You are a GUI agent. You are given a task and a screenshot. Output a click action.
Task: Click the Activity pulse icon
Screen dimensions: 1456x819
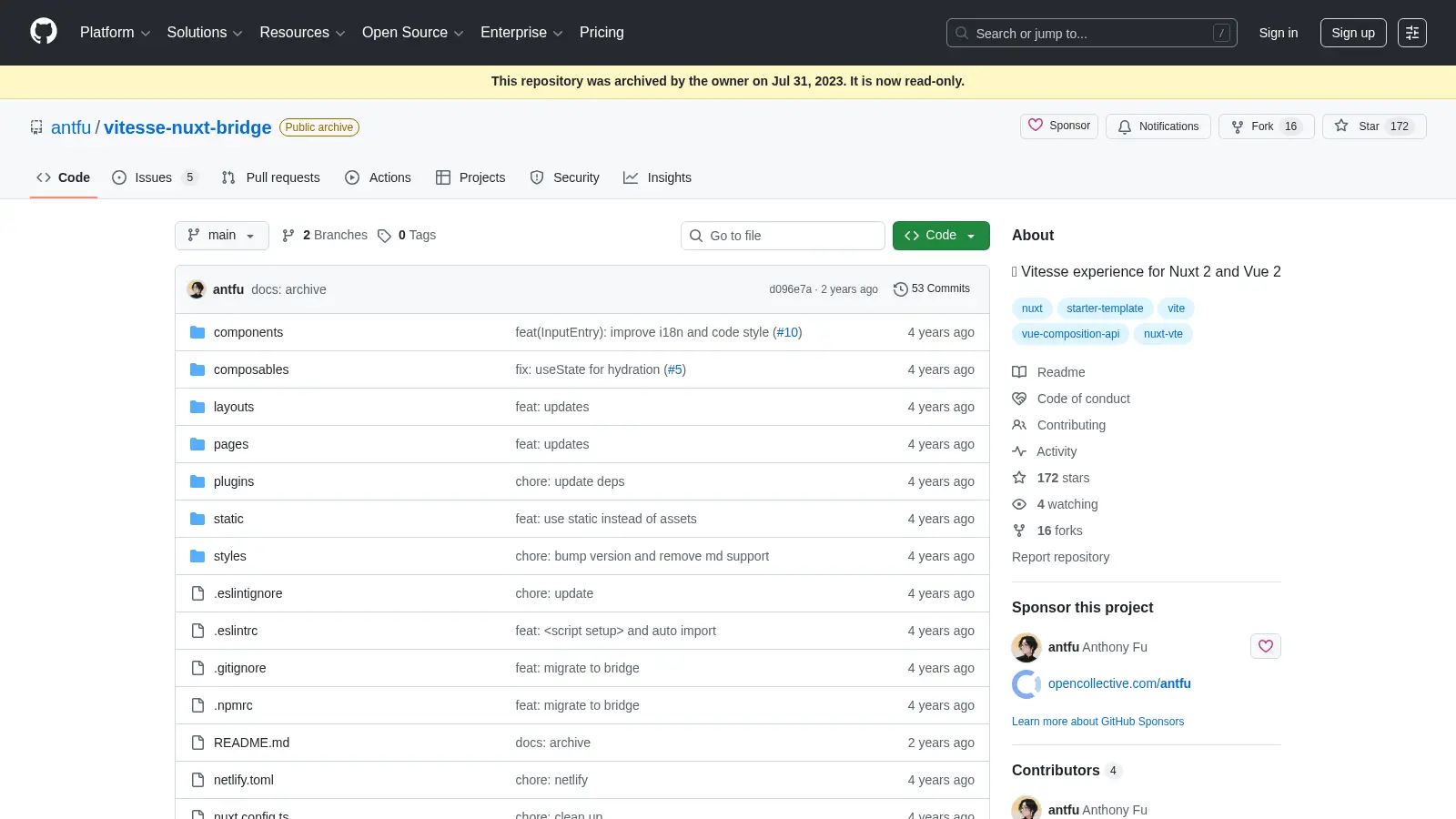[1019, 451]
